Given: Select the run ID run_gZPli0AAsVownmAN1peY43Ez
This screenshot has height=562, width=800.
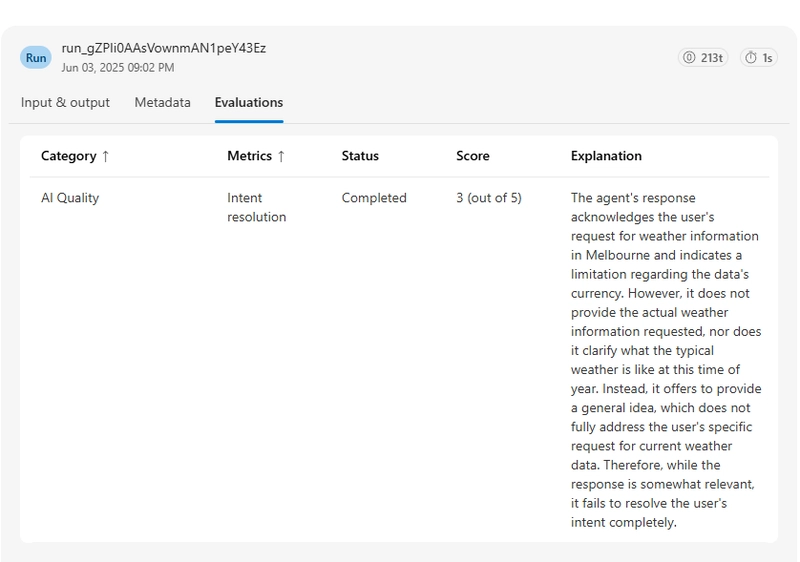Looking at the screenshot, I should (x=164, y=48).
